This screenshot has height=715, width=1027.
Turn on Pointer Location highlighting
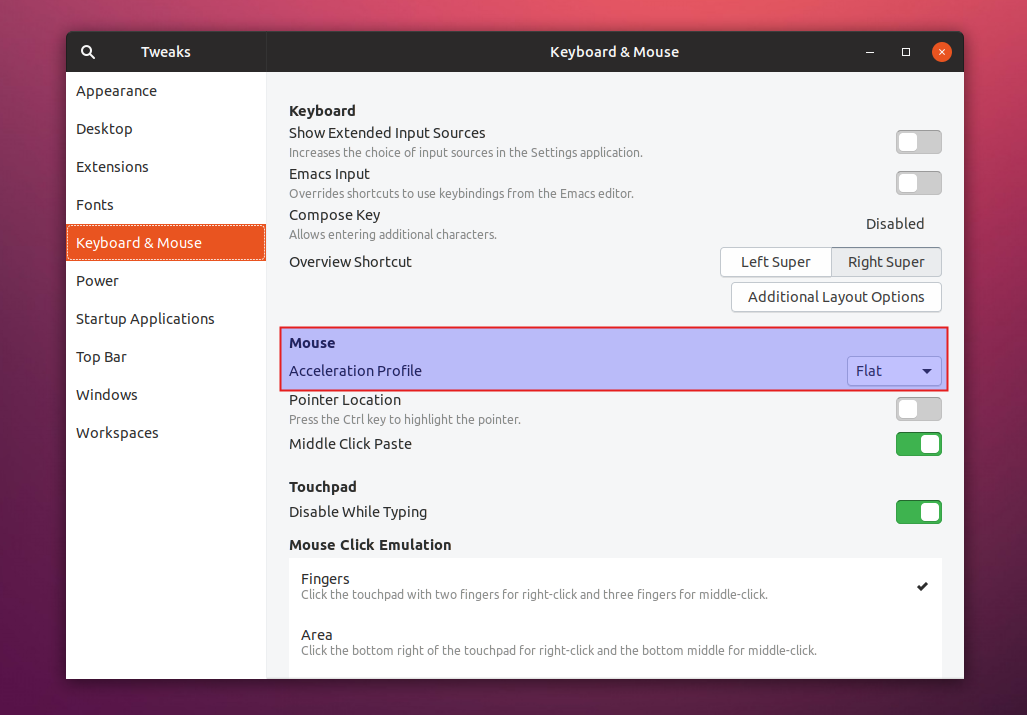(x=918, y=409)
